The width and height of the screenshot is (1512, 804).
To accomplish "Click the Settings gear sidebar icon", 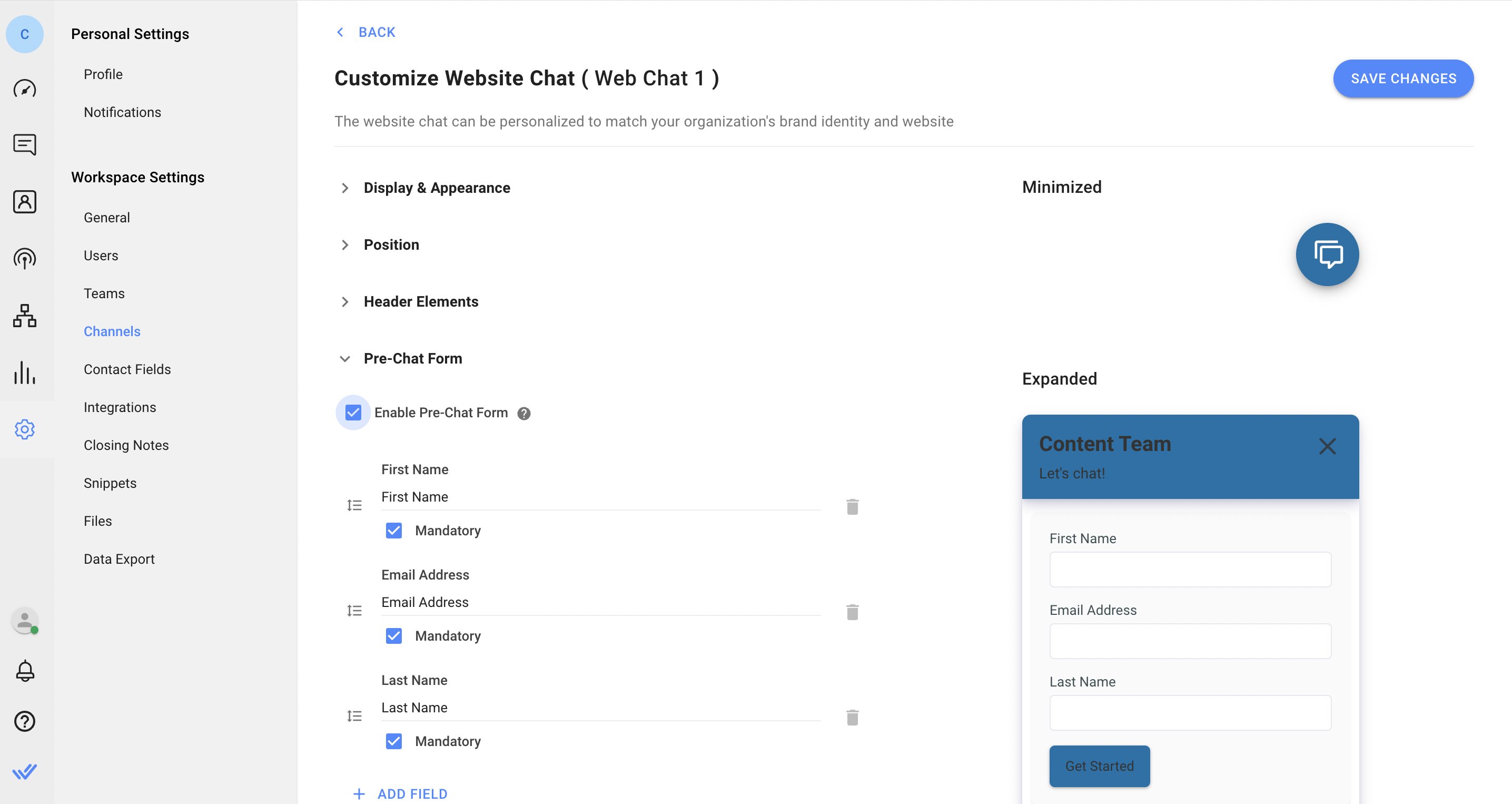I will [25, 428].
